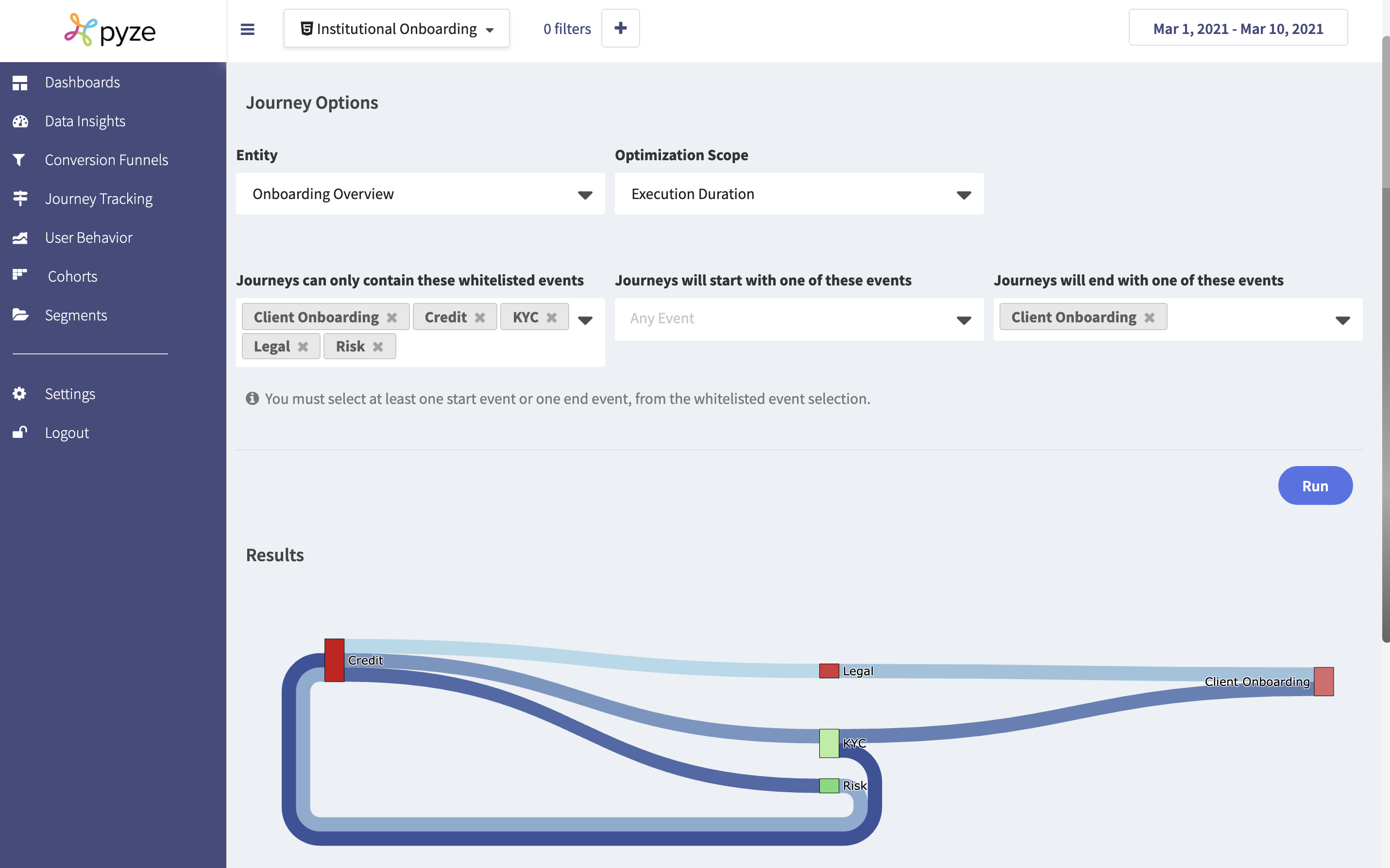Click the Journey Tracking signpost icon
The image size is (1390, 868).
19,199
